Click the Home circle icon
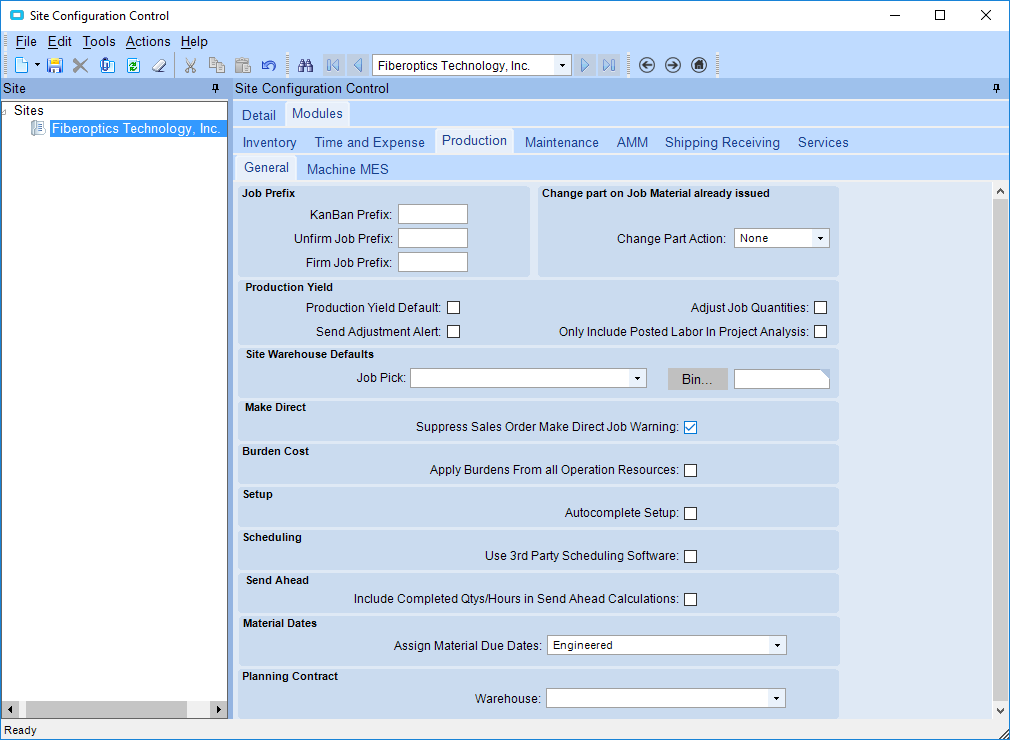 coord(699,65)
